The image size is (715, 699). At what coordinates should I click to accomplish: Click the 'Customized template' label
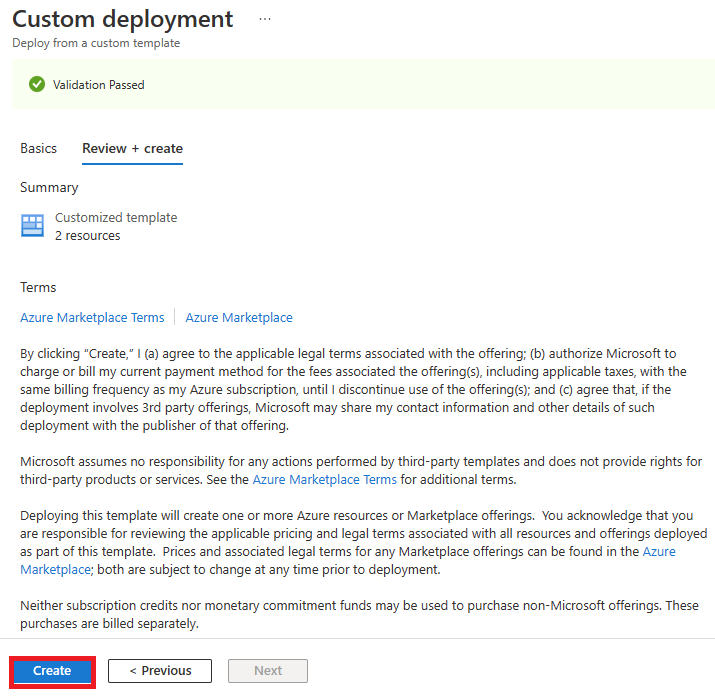(116, 217)
